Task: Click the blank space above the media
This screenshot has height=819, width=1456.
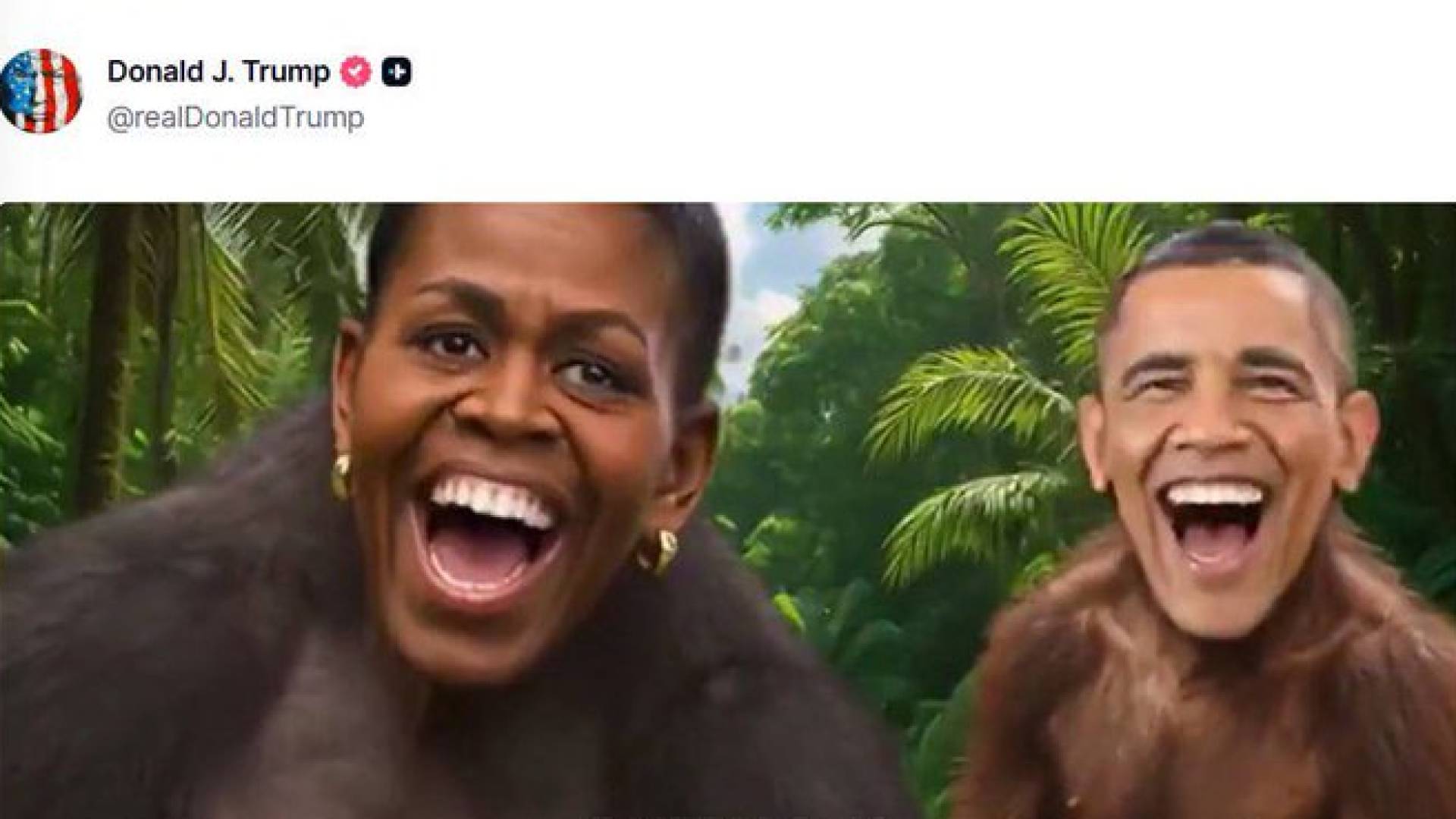Action: 728,173
